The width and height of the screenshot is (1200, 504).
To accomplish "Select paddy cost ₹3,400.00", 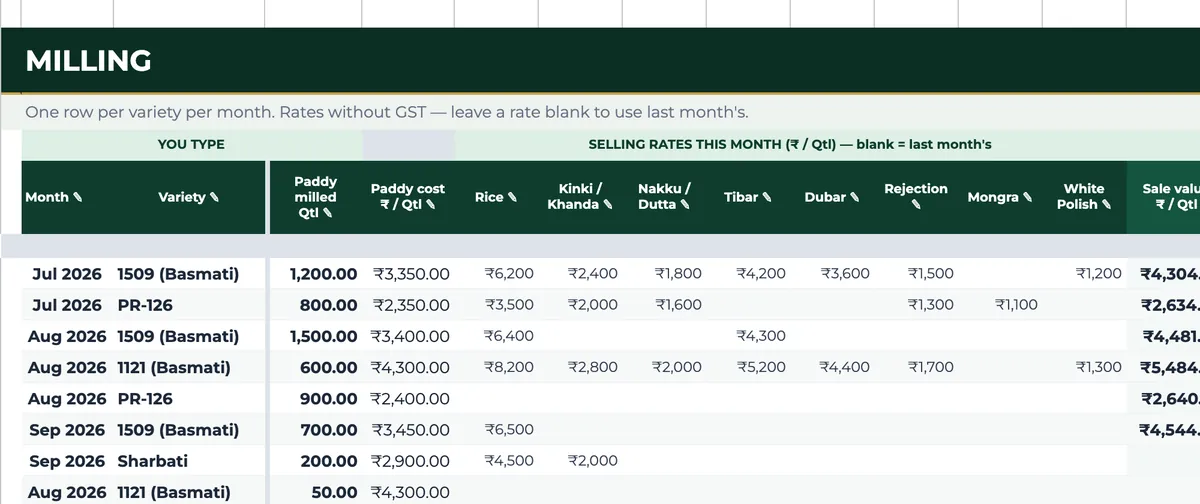I will point(410,336).
